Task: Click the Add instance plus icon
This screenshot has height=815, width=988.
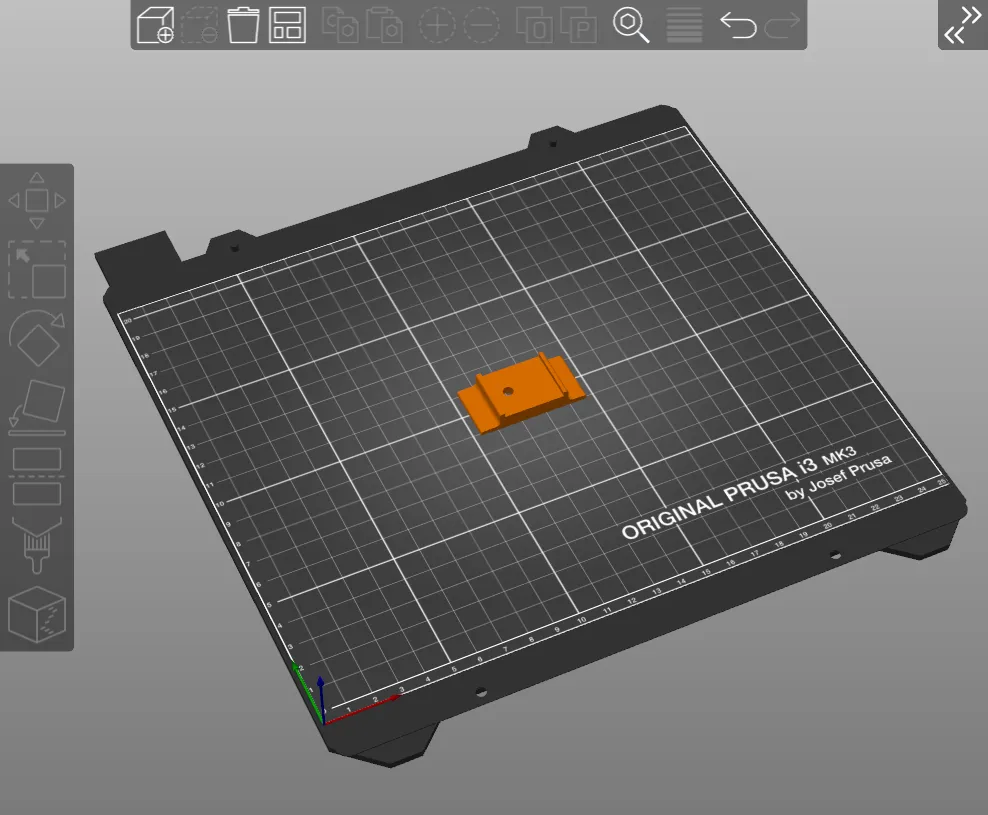Action: pyautogui.click(x=437, y=25)
